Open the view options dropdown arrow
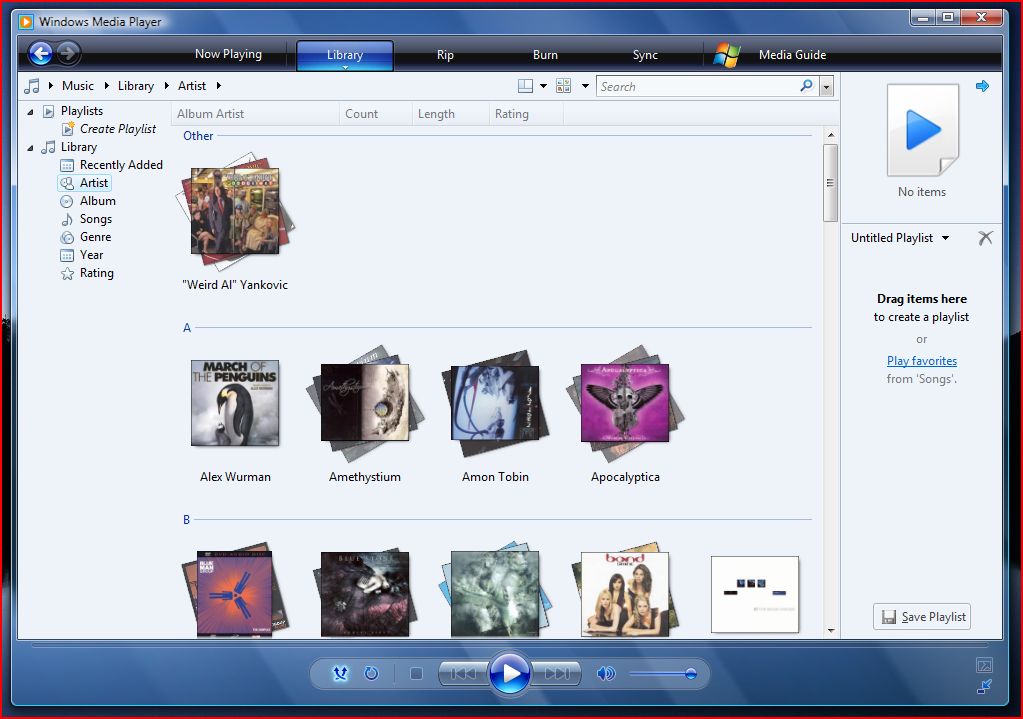Viewport: 1023px width, 719px height. pyautogui.click(x=585, y=86)
